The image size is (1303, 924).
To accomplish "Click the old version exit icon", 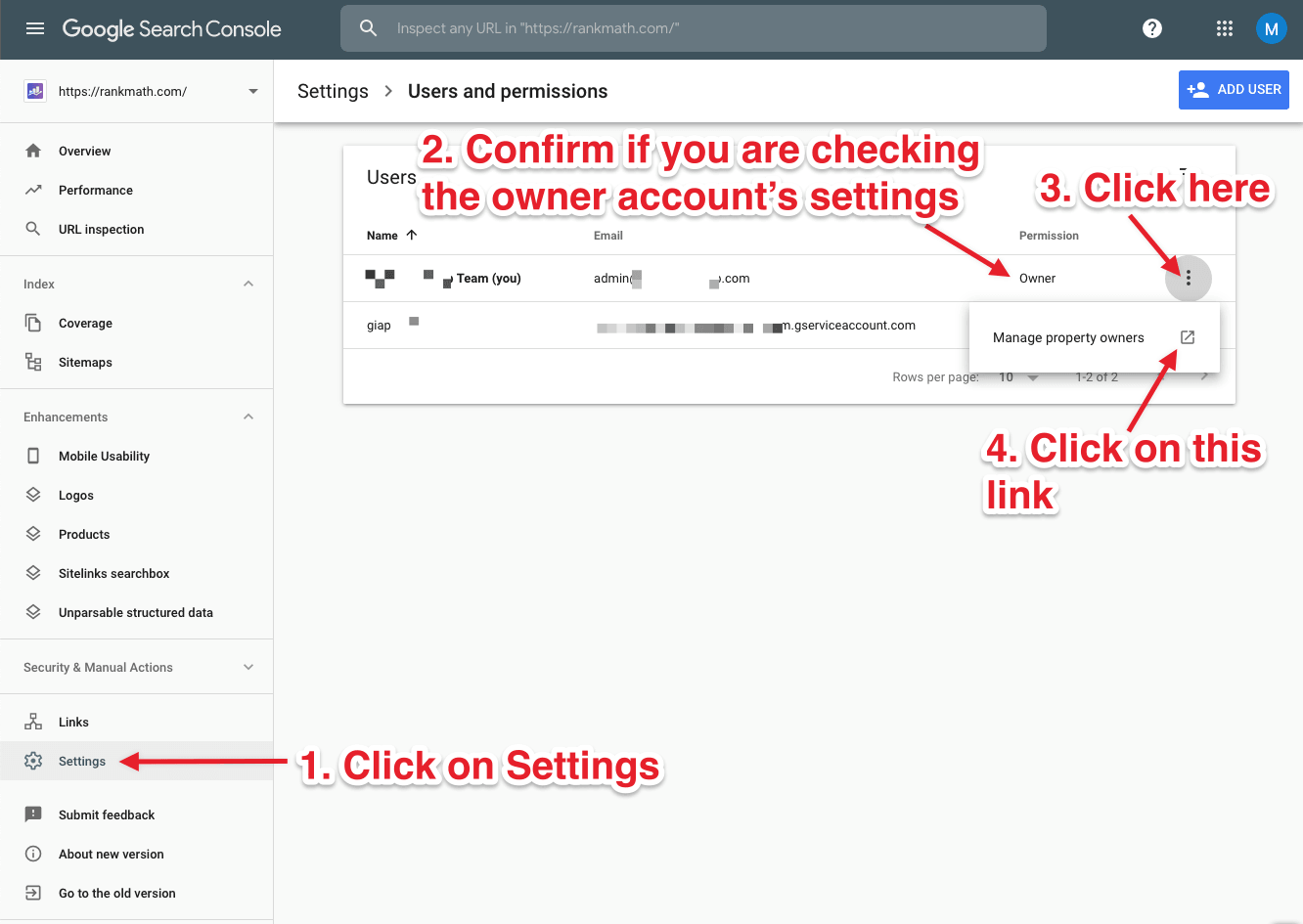I will pyautogui.click(x=33, y=893).
